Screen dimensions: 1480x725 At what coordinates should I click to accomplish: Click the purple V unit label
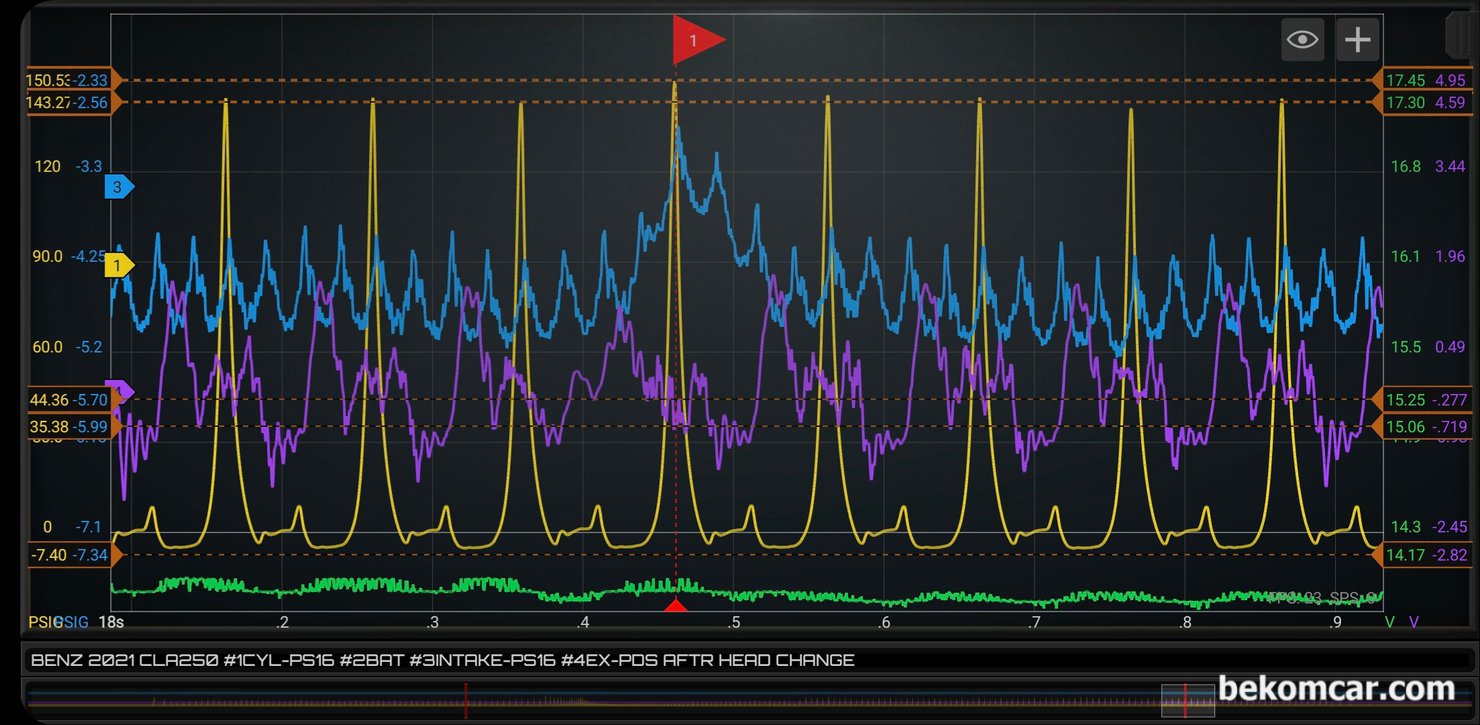pos(1414,622)
